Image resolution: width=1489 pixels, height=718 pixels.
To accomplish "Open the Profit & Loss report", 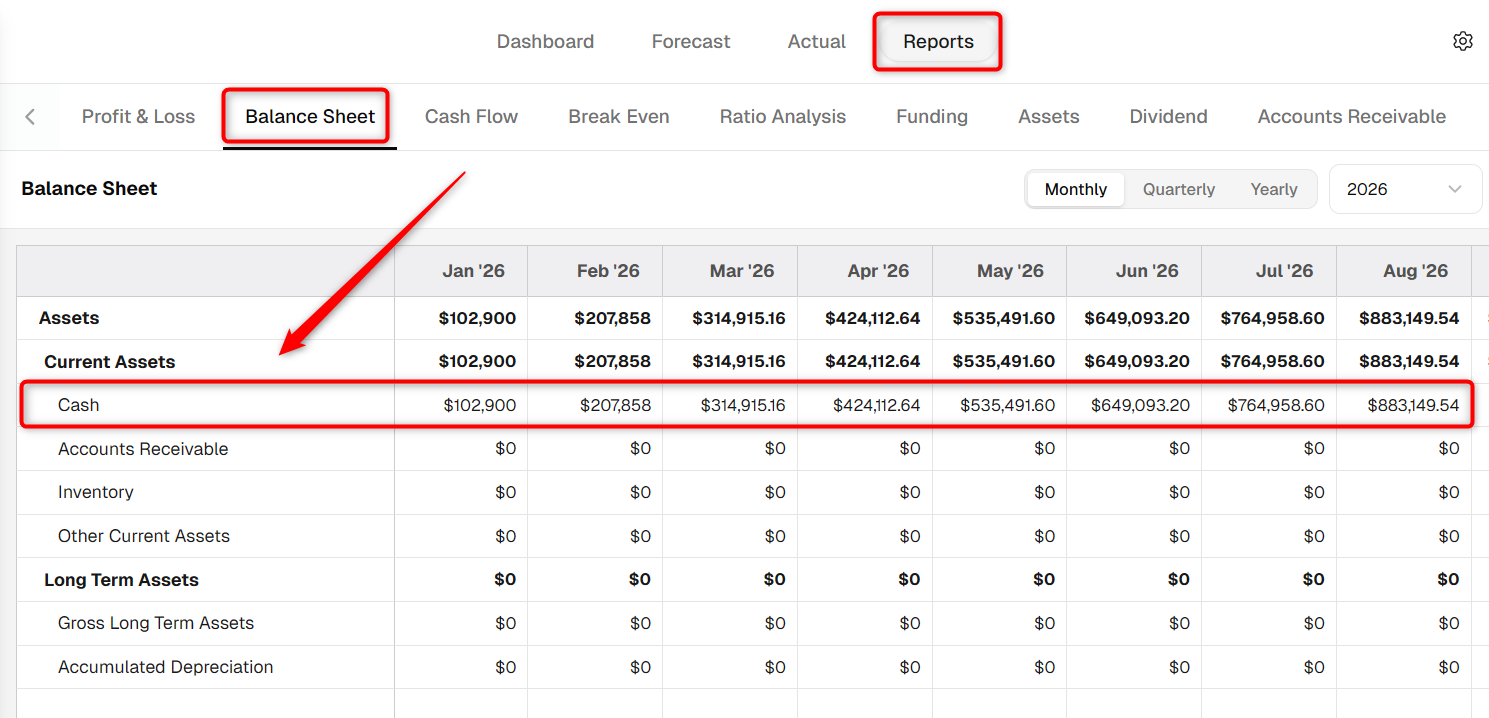I will (138, 117).
